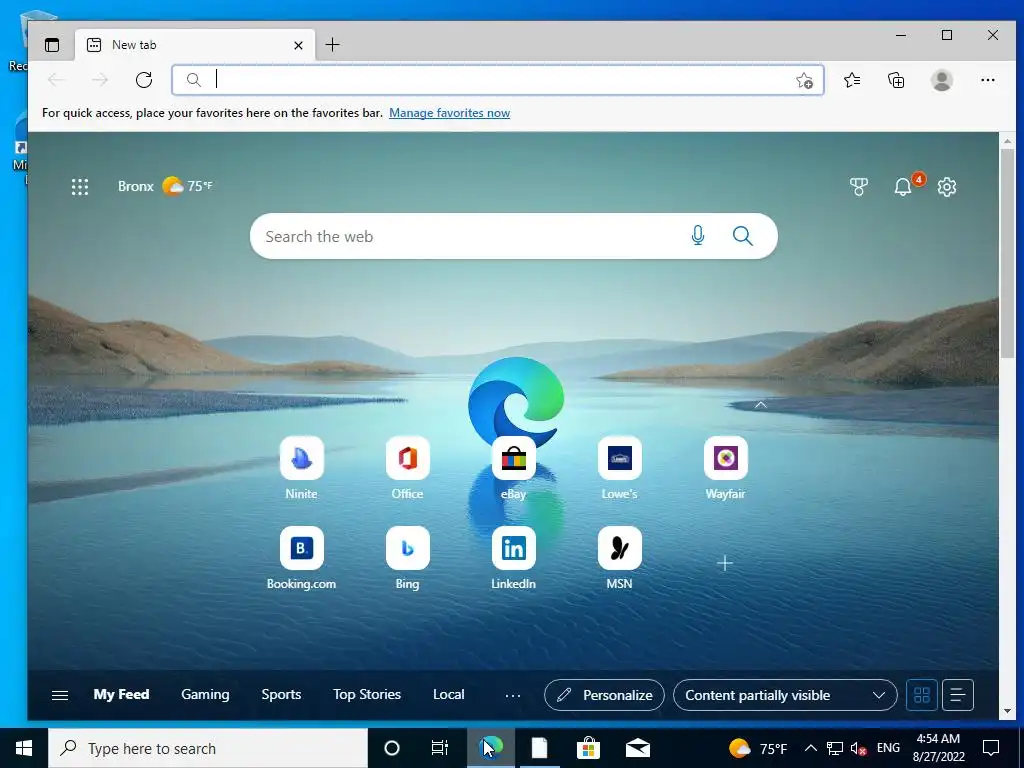Click the page vertical scrollbar thumb

(1007, 253)
